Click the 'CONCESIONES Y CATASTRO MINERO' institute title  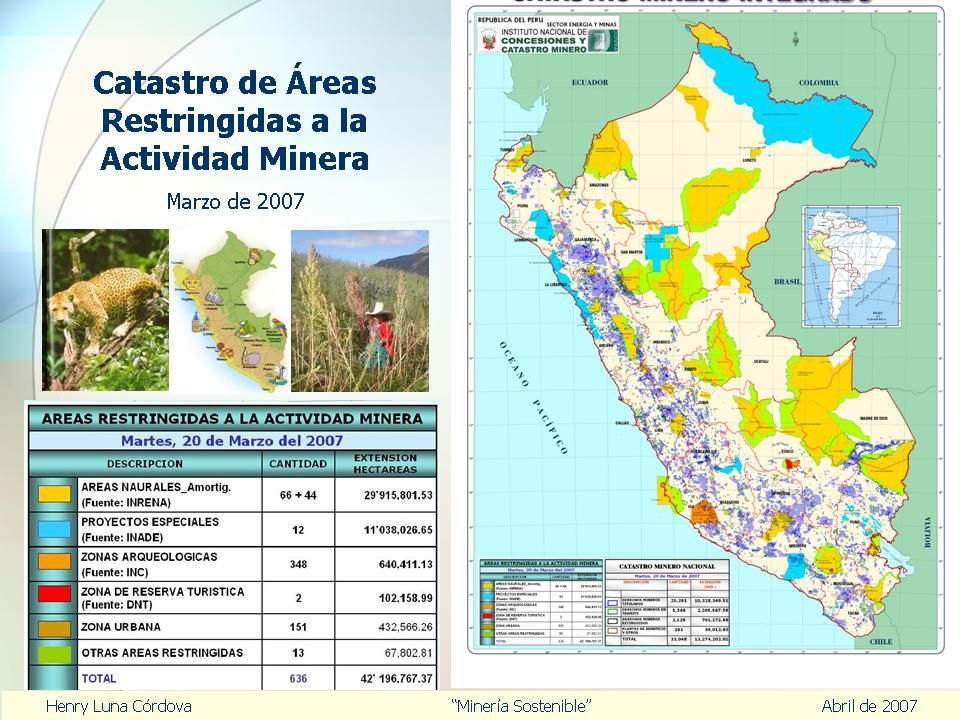click(543, 45)
